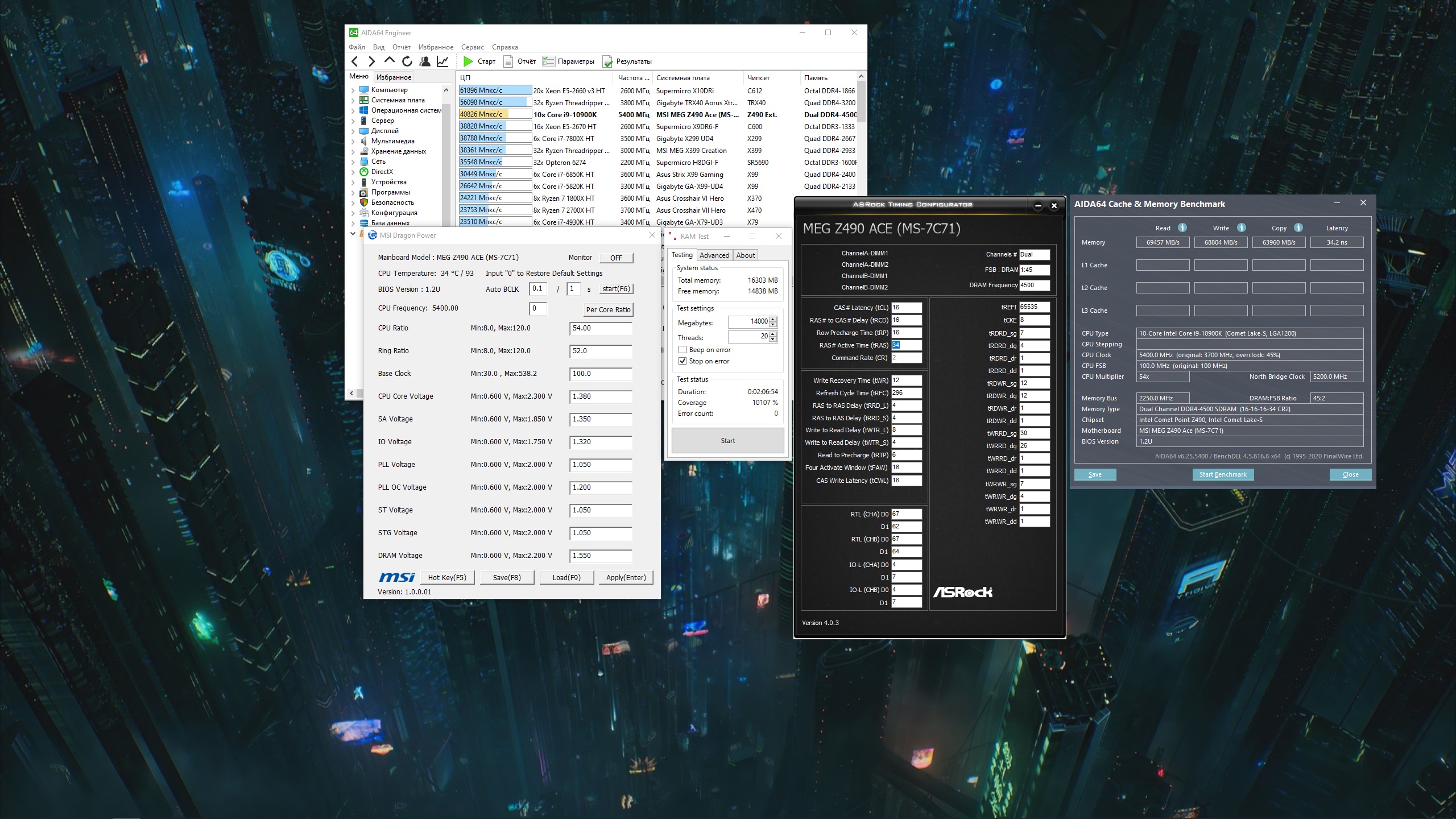This screenshot has width=1456, height=819.
Task: Select the Хранение данных tree node
Action: 398,151
